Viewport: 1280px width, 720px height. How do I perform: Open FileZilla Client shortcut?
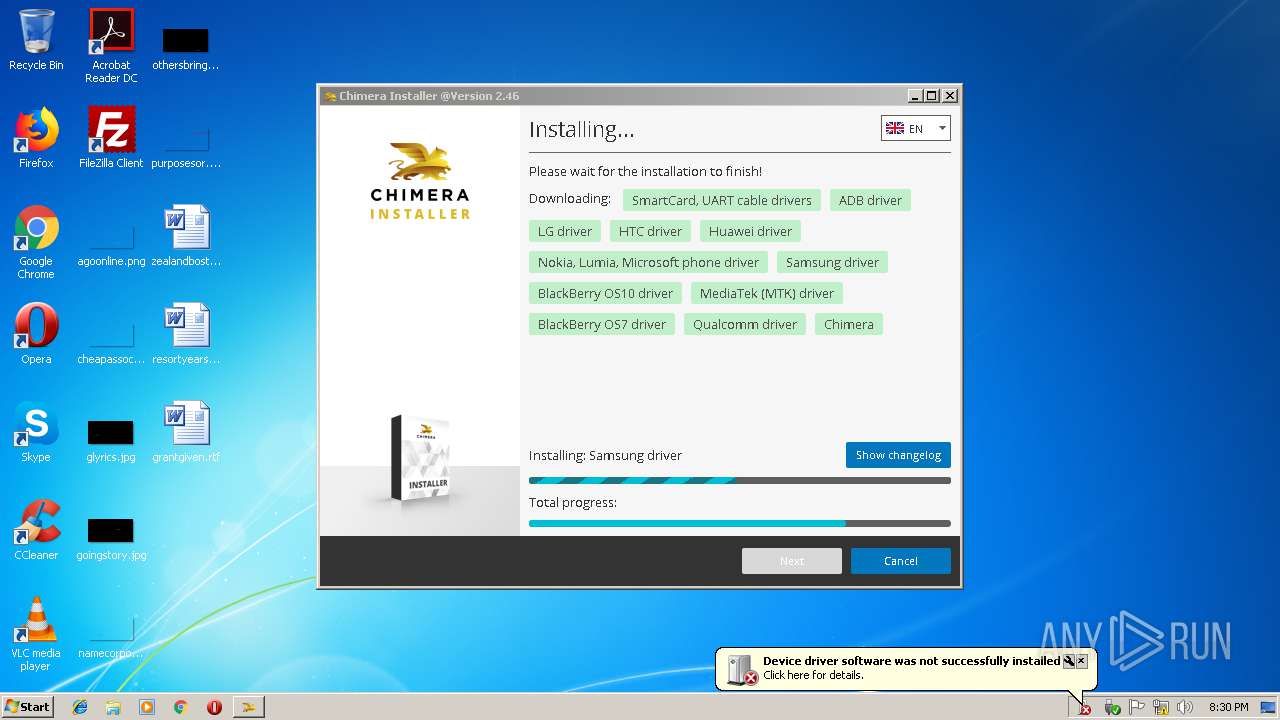(111, 138)
